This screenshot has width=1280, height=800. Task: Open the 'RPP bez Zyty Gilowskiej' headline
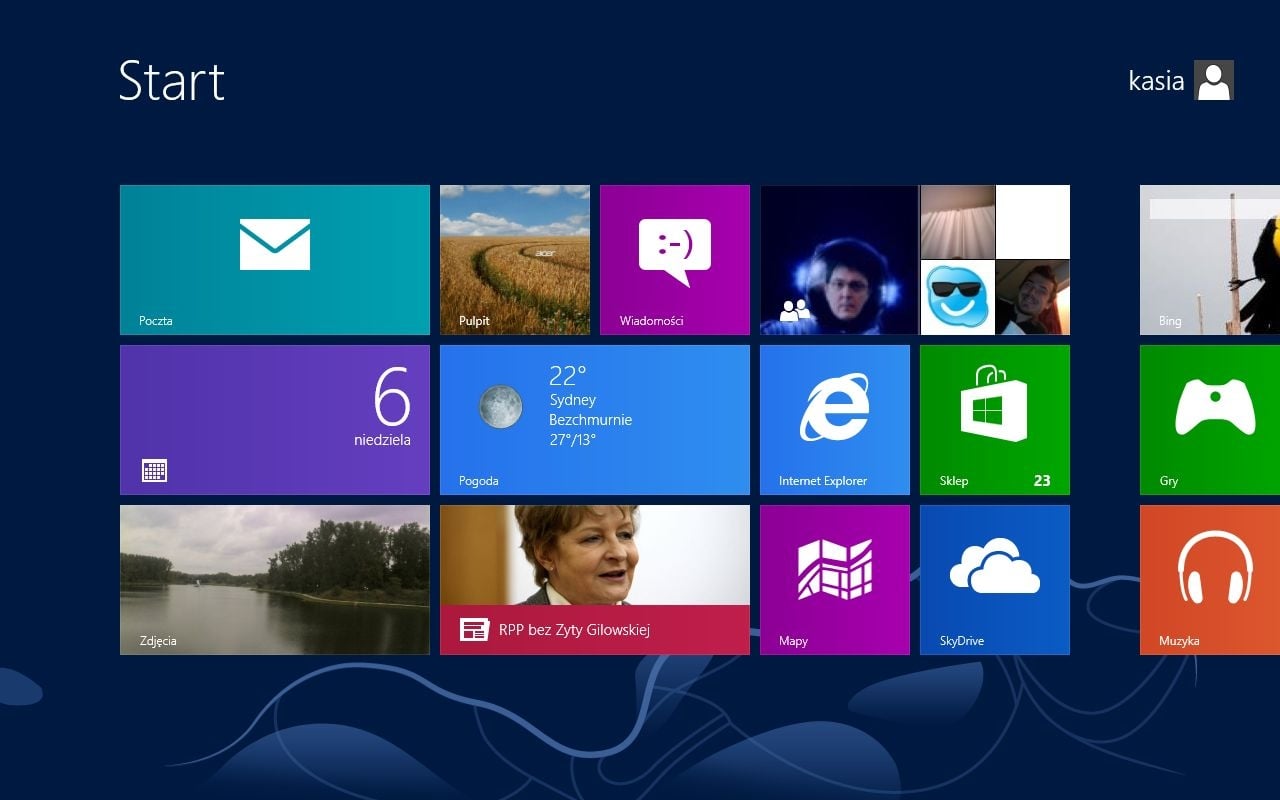point(575,630)
